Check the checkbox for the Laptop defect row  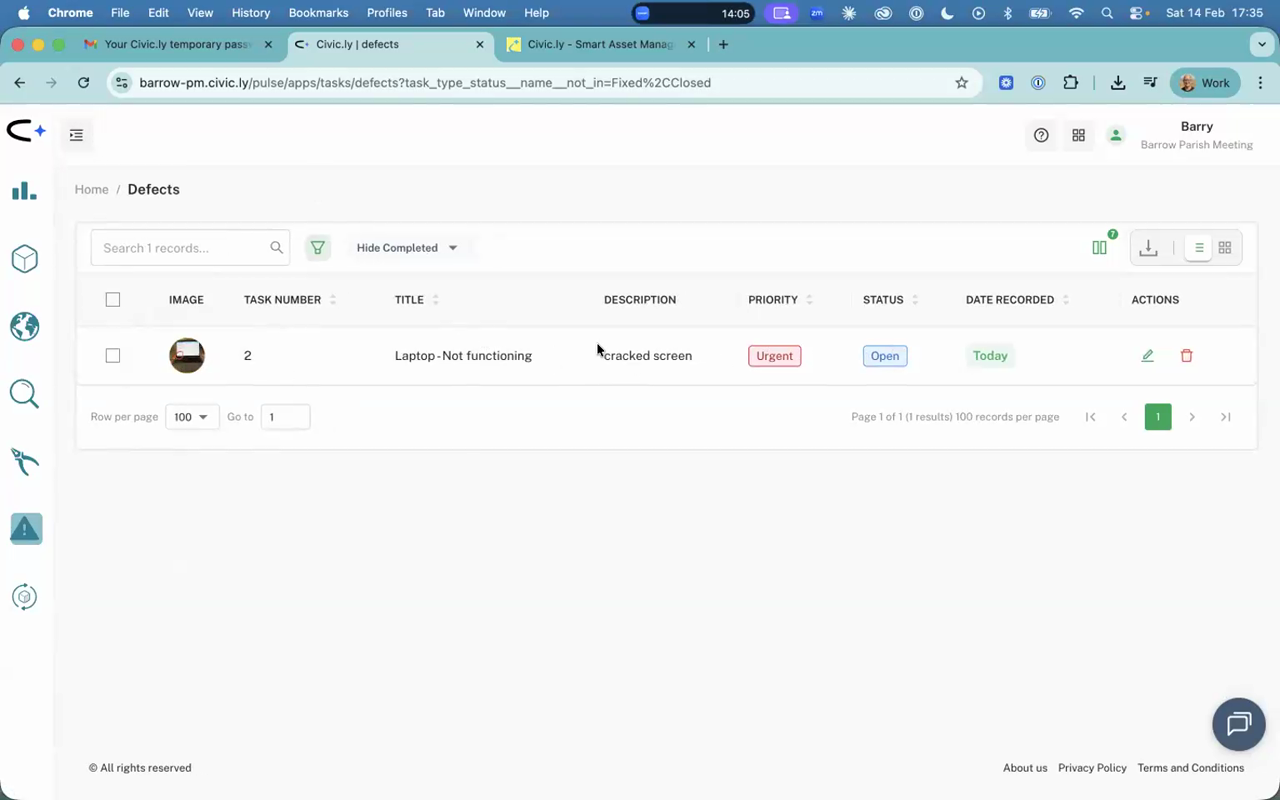point(112,355)
